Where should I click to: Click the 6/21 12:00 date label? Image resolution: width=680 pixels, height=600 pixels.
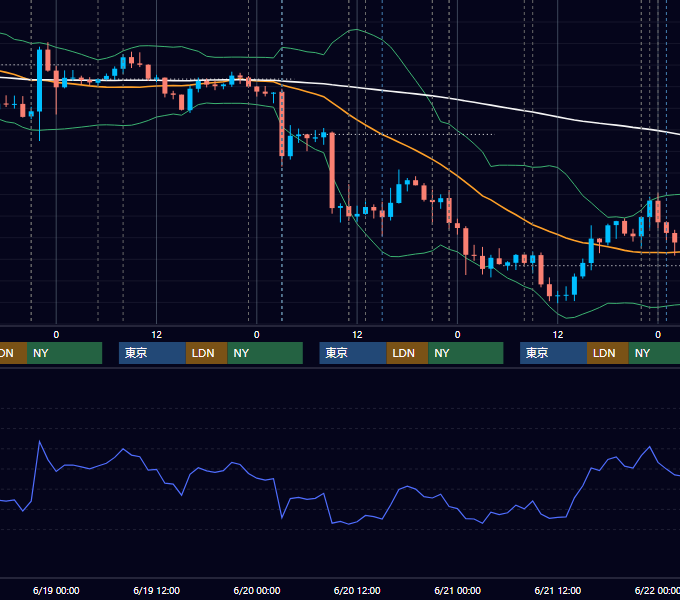click(558, 590)
